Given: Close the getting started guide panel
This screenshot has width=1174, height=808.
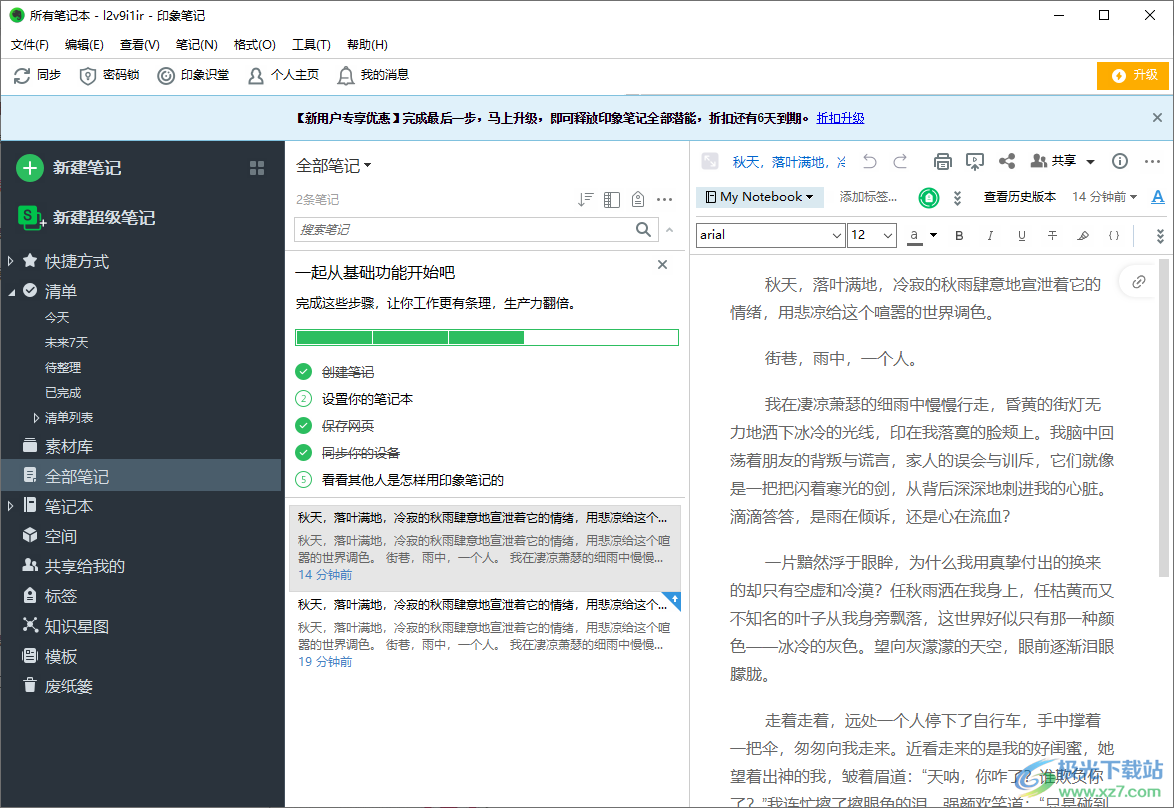Looking at the screenshot, I should coord(663,264).
